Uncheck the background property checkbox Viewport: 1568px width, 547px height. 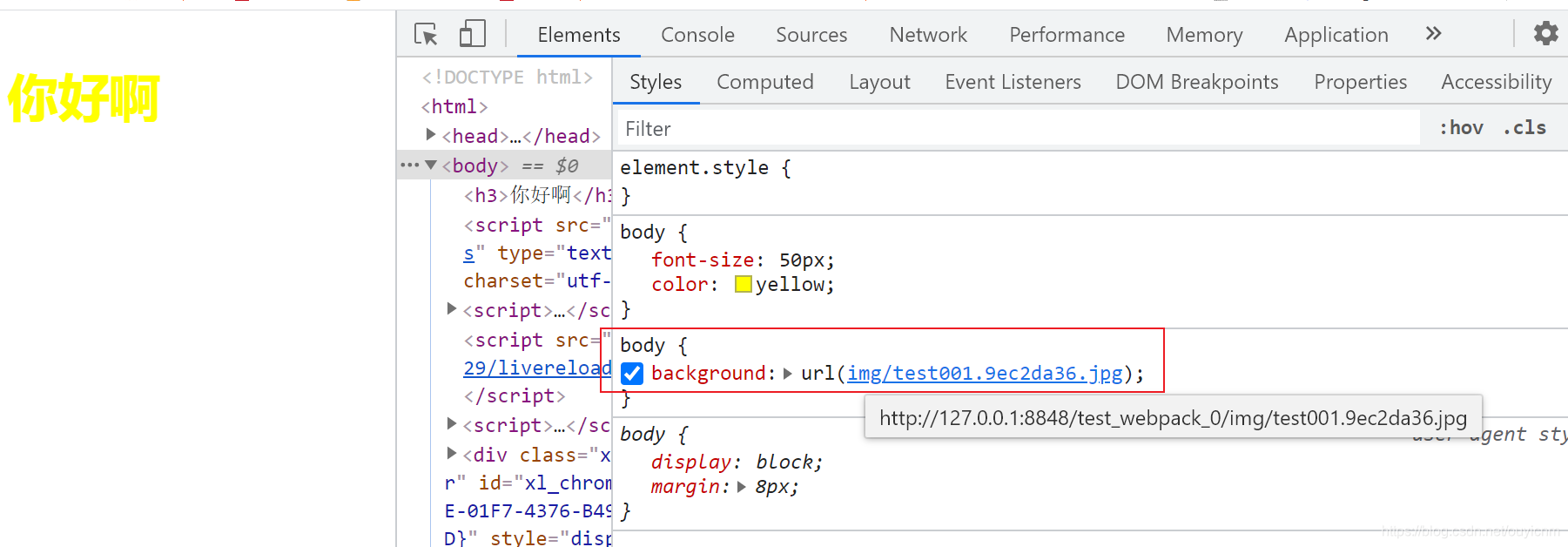point(632,374)
